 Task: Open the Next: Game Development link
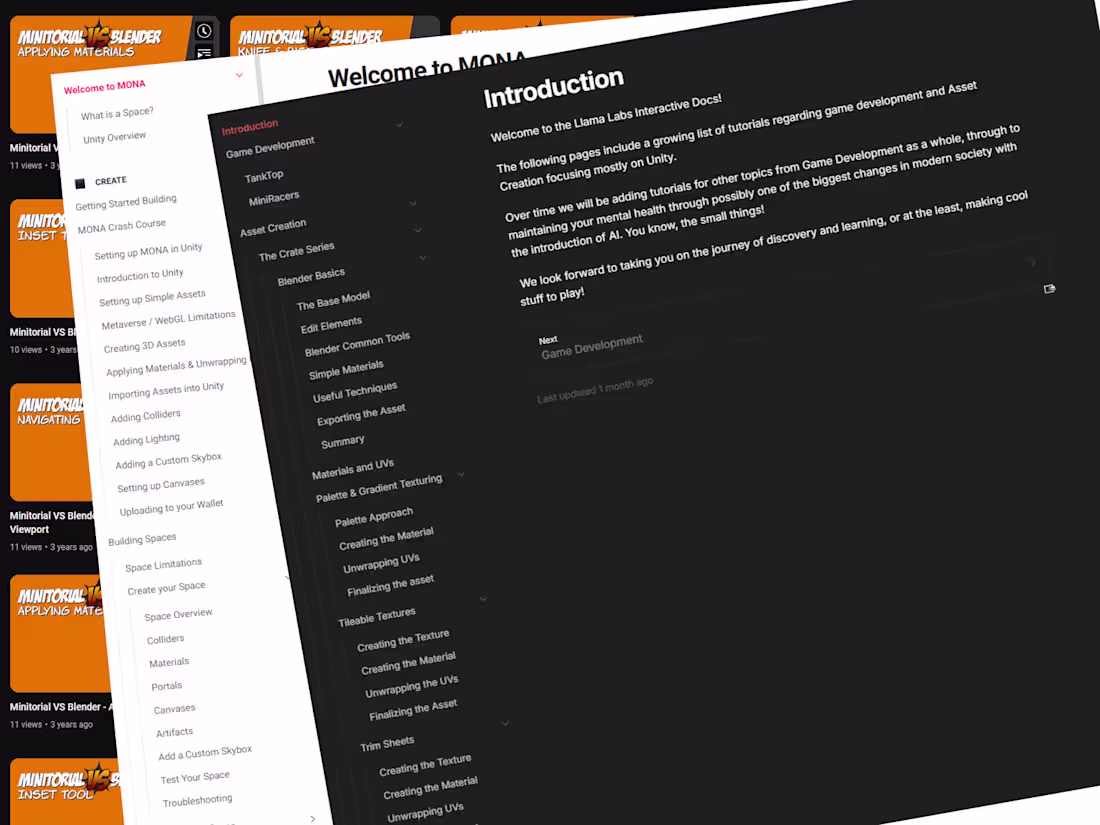pos(592,344)
